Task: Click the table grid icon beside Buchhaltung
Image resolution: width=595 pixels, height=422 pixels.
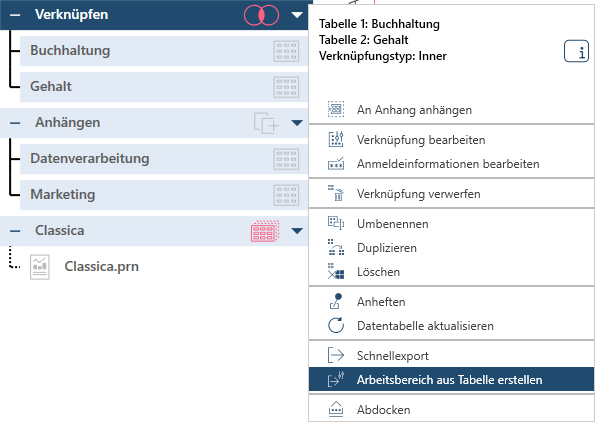Action: point(286,51)
